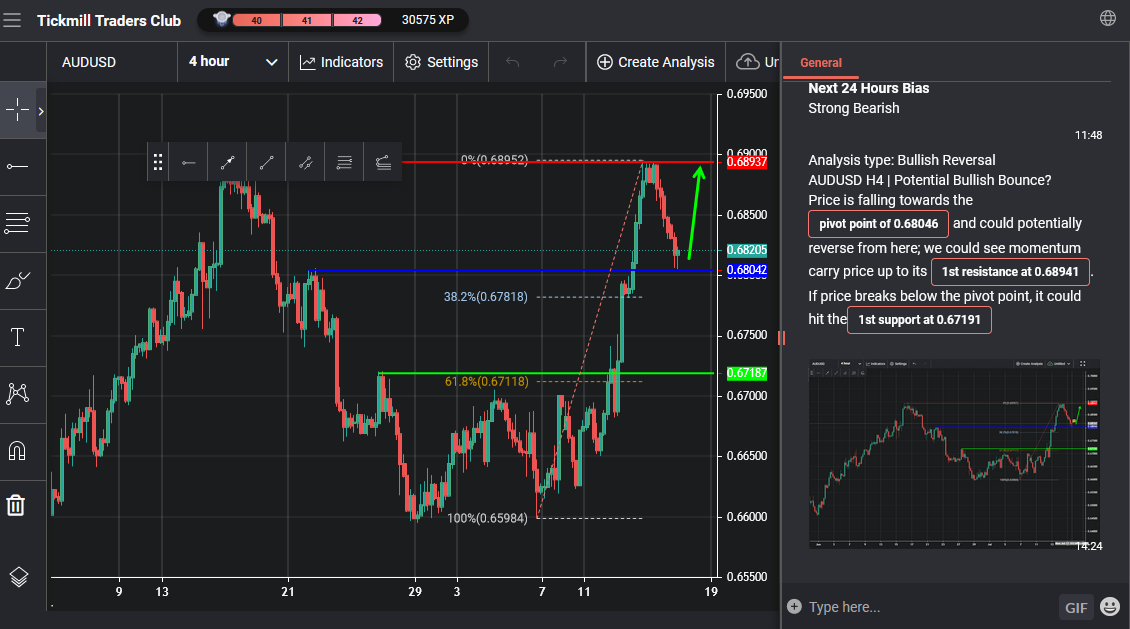Delete drawings with the trash icon
Screen dimensions: 1130x629
pyautogui.click(x=16, y=505)
